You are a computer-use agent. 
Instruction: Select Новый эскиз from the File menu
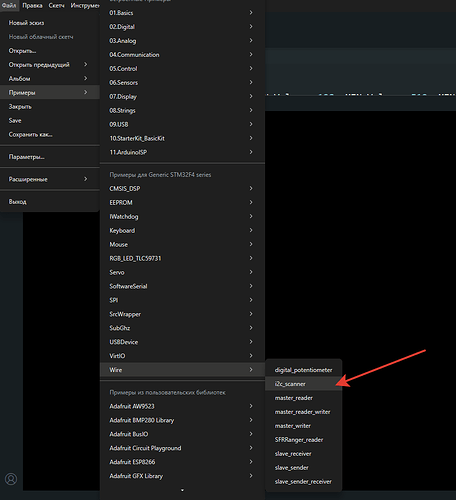(50, 23)
